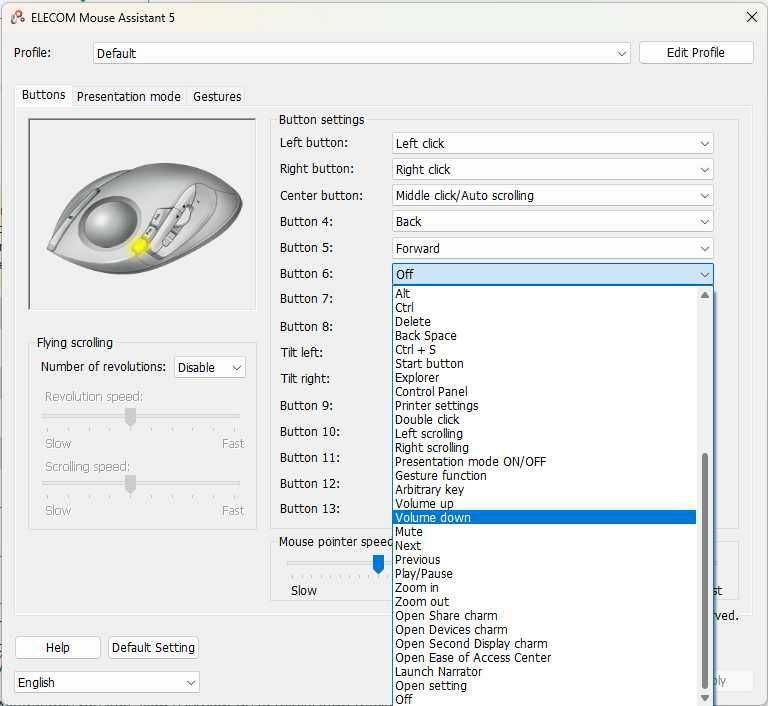The height and width of the screenshot is (706, 768).
Task: Select Double click option
Action: coord(545,420)
